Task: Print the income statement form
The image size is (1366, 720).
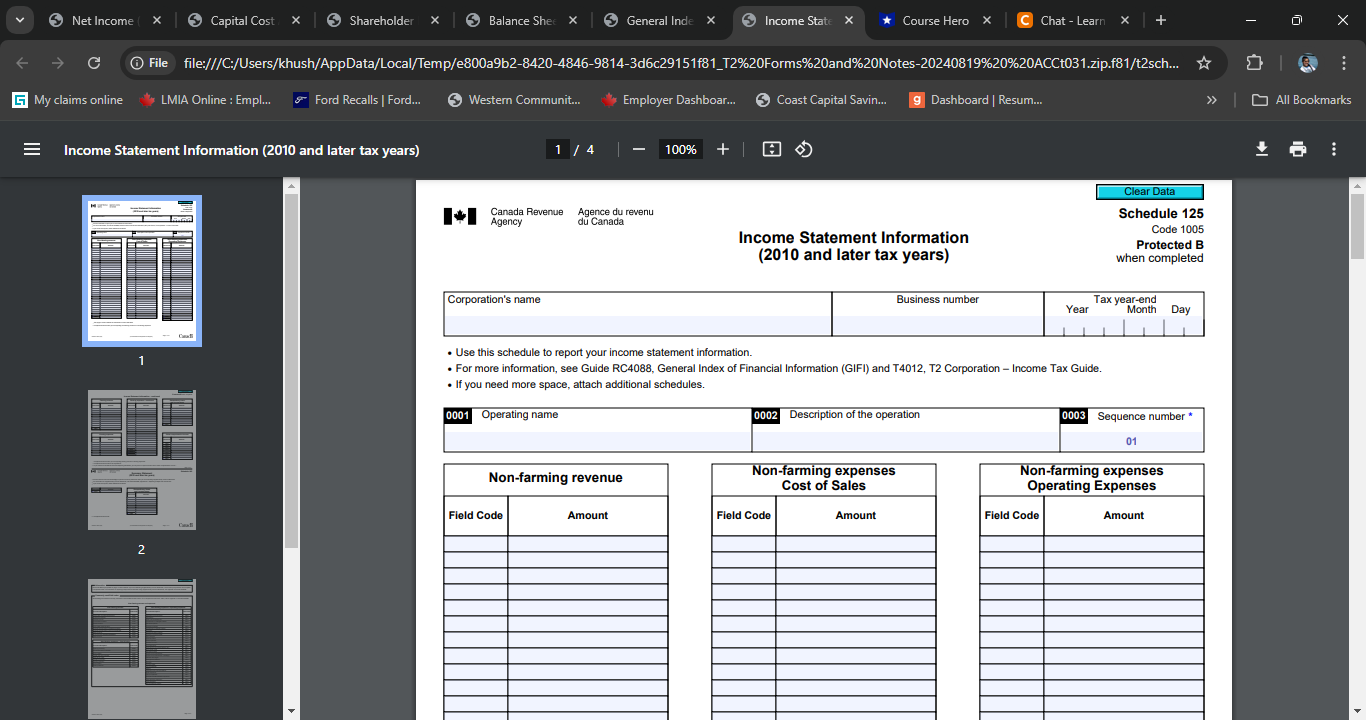Action: 1297,149
